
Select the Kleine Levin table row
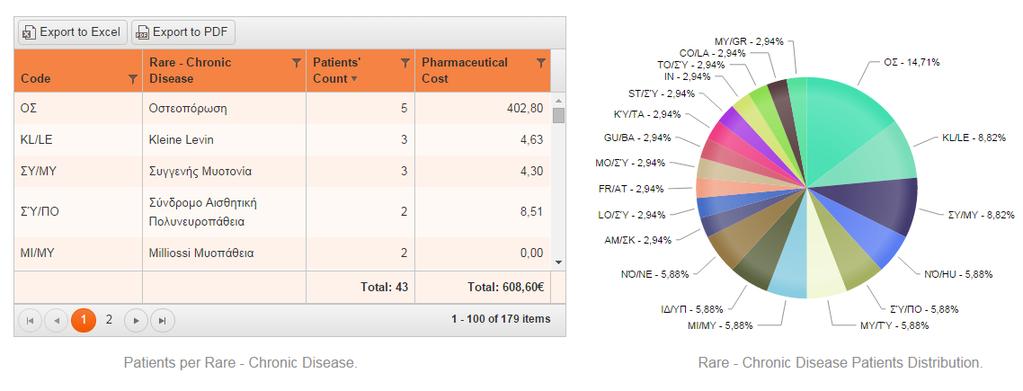click(x=282, y=140)
